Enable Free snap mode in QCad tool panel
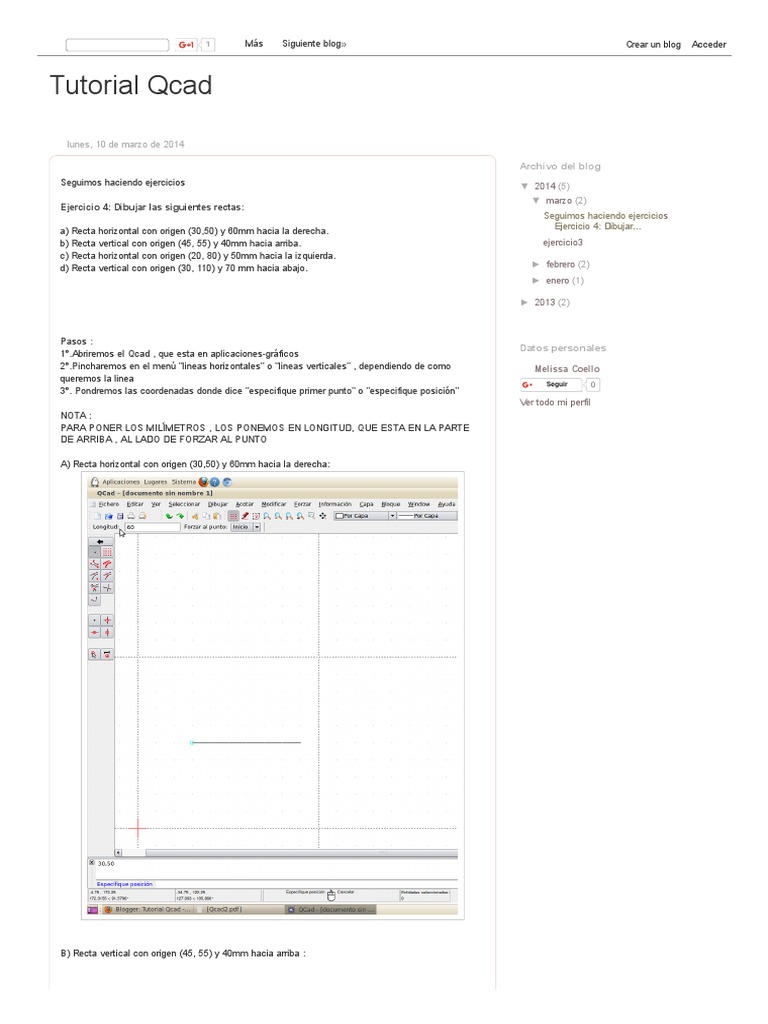Image resolution: width=768 pixels, height=1024 pixels. coord(95,552)
